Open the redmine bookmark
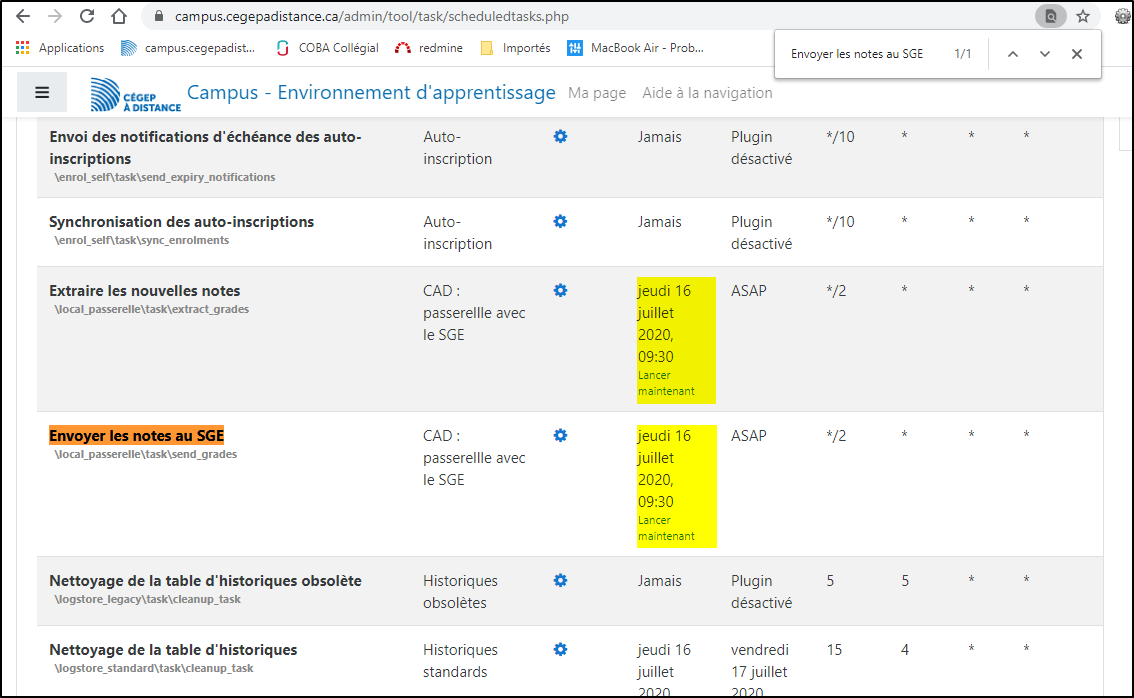The image size is (1134, 698). pyautogui.click(x=428, y=48)
